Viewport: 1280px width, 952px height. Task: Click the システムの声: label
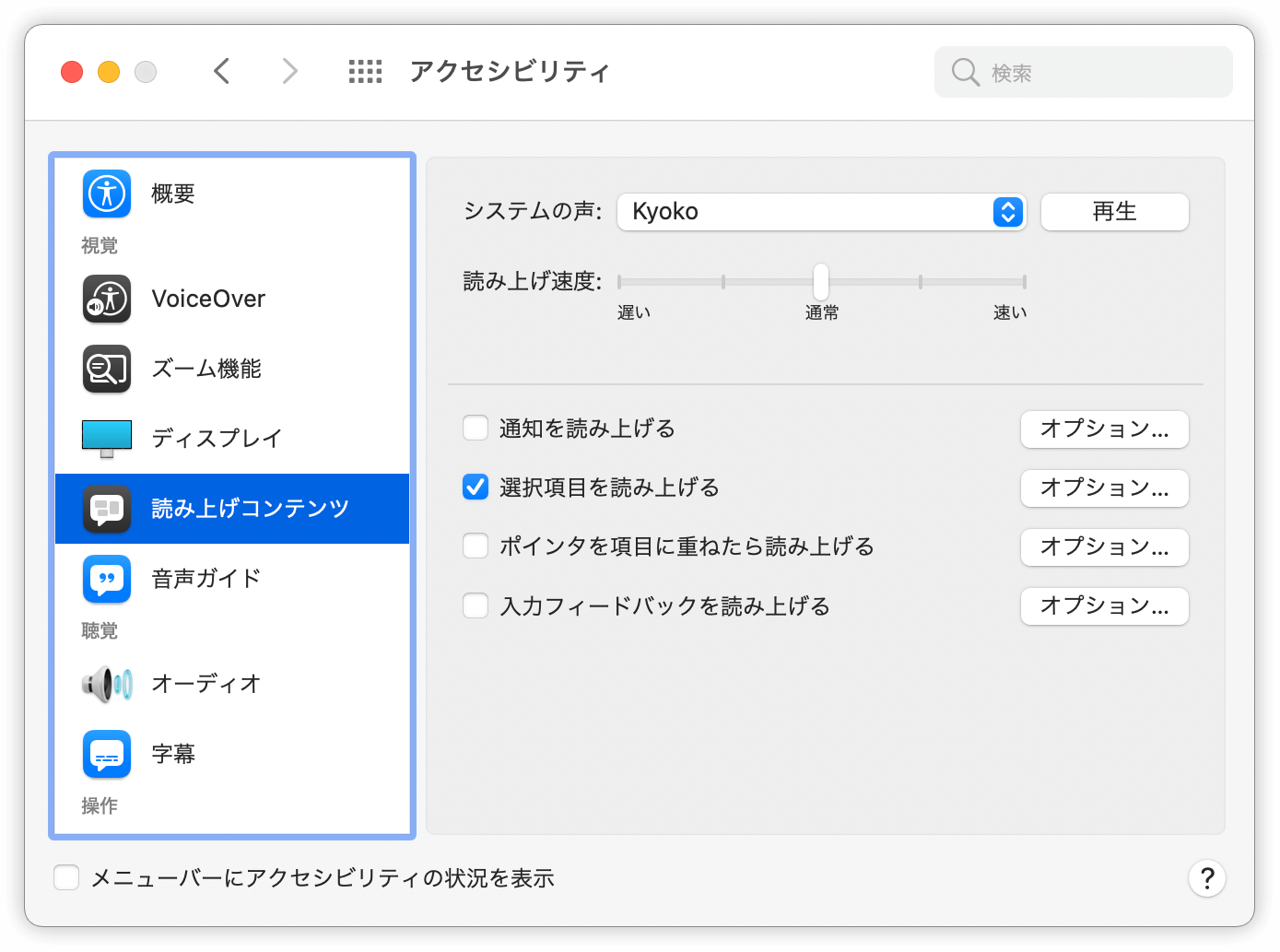point(533,212)
